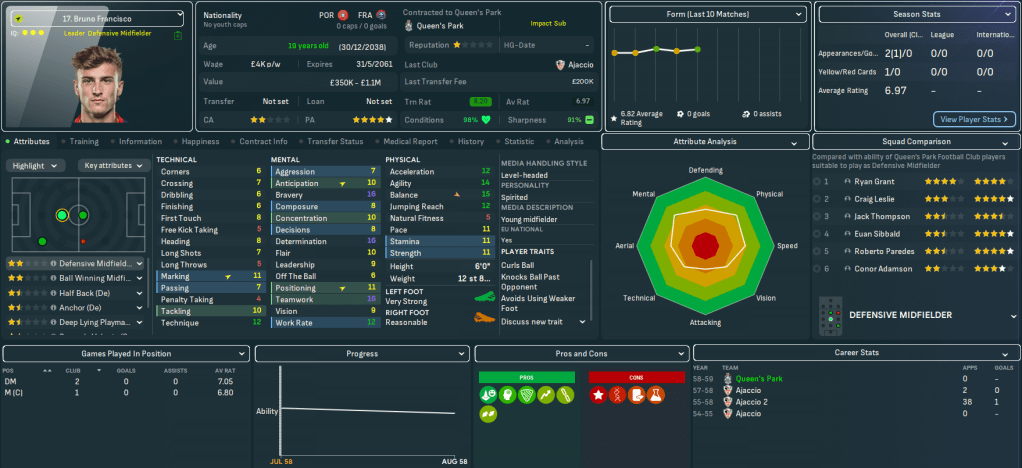Click the first red star Cons icon
The height and width of the screenshot is (468, 1022).
tap(600, 396)
